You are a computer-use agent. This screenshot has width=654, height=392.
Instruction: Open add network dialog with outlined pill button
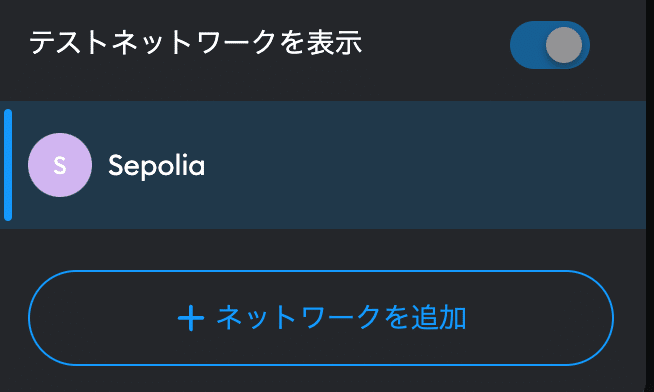321,318
